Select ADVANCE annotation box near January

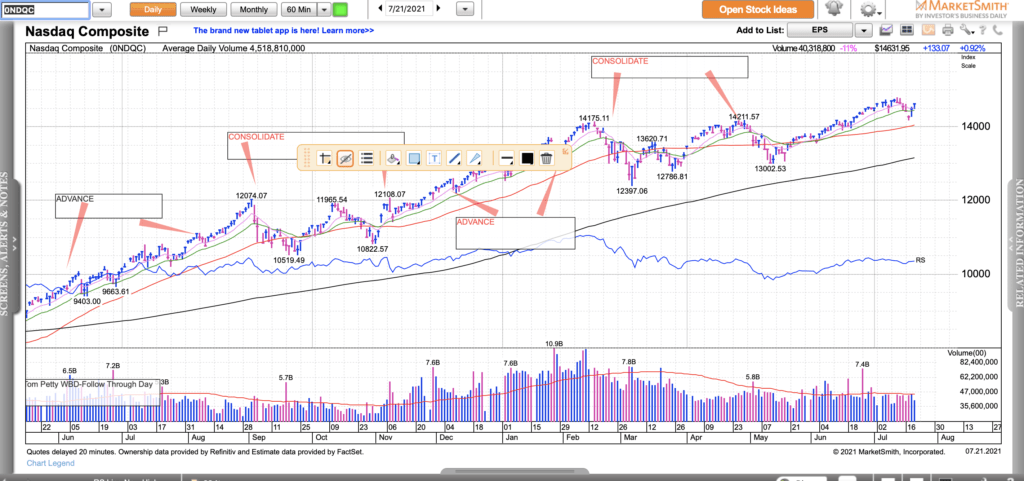click(x=515, y=233)
